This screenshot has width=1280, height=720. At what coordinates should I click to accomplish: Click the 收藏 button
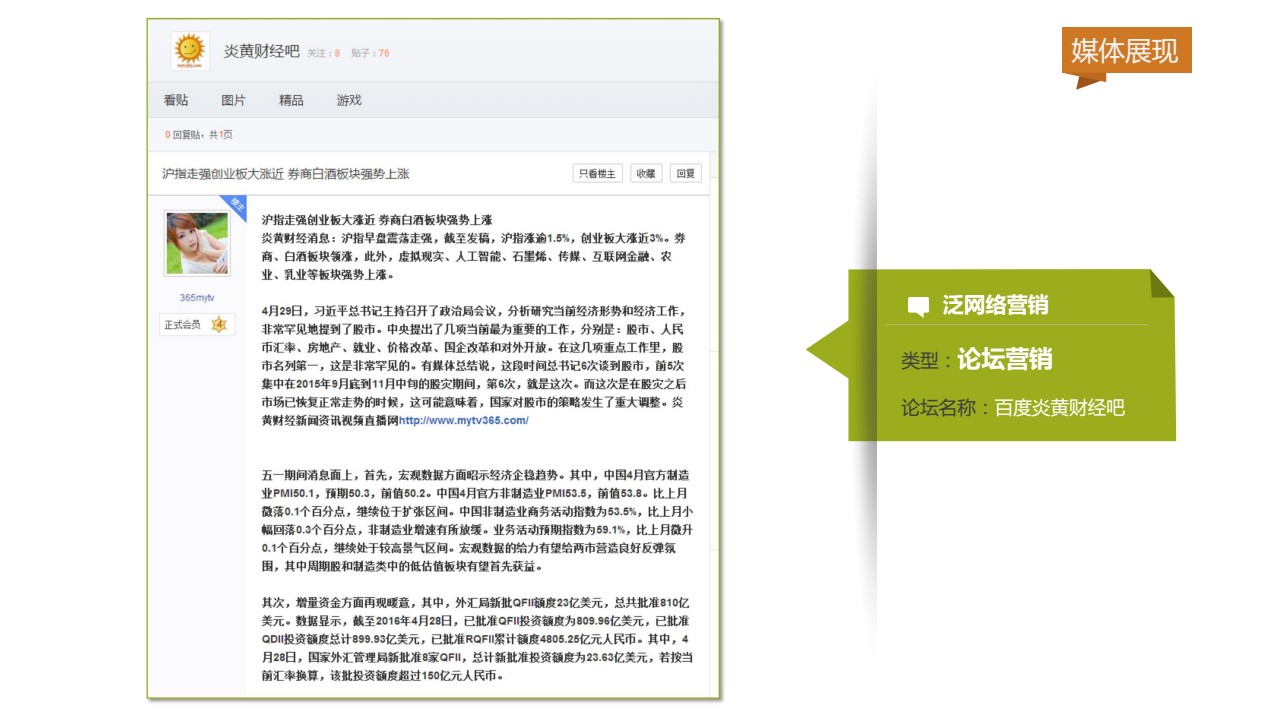tap(646, 173)
